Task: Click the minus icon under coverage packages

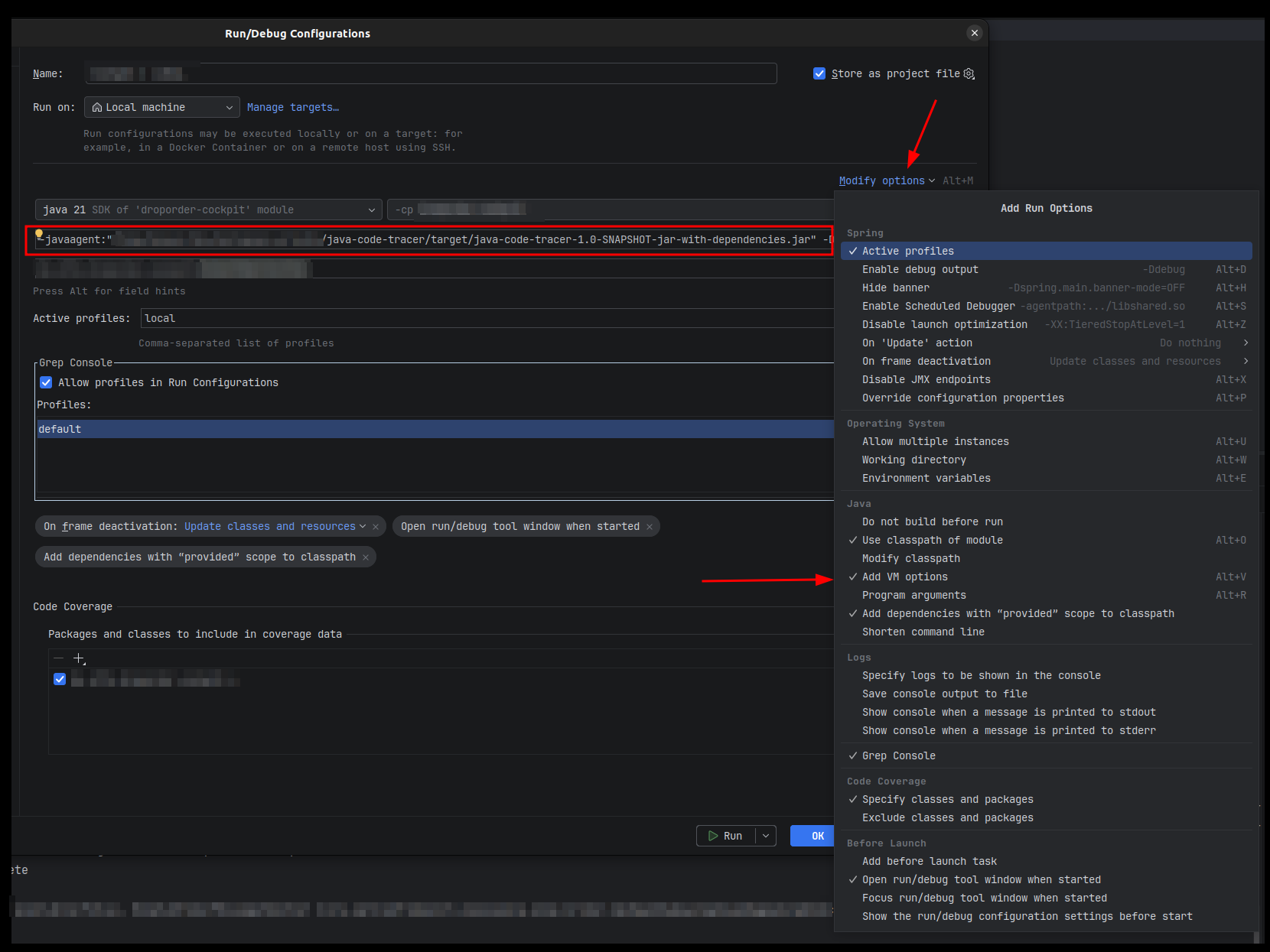Action: tap(59, 658)
